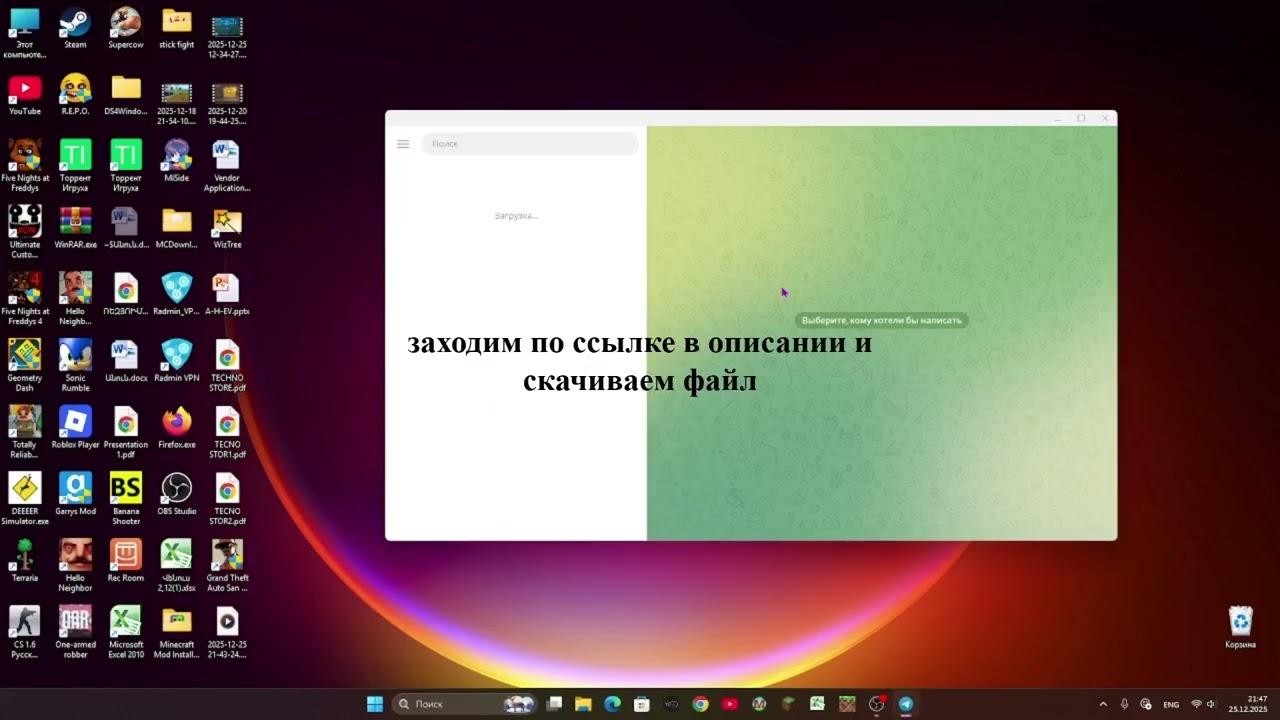
Task: Open volume control in system tray
Action: [1211, 704]
